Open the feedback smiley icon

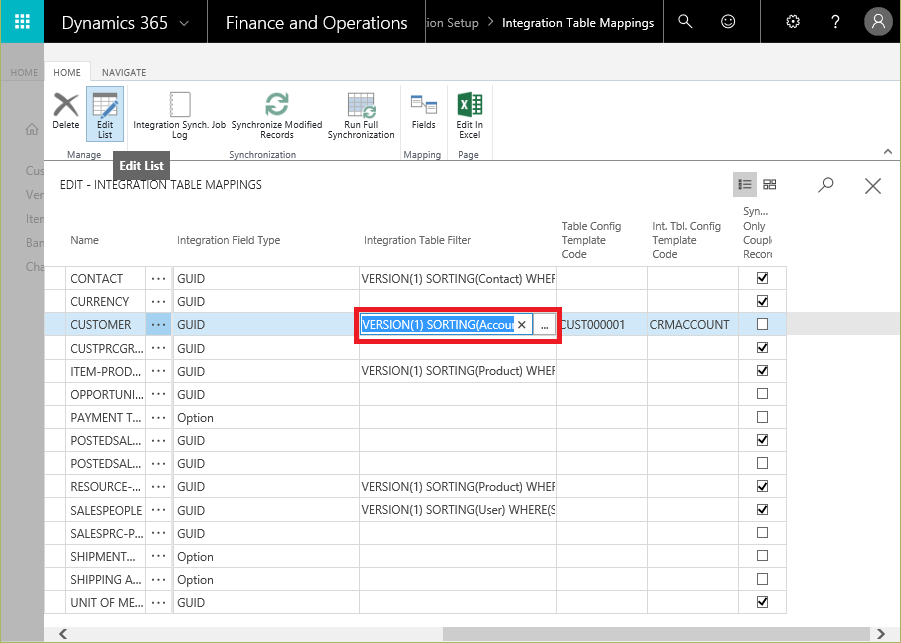pos(727,22)
